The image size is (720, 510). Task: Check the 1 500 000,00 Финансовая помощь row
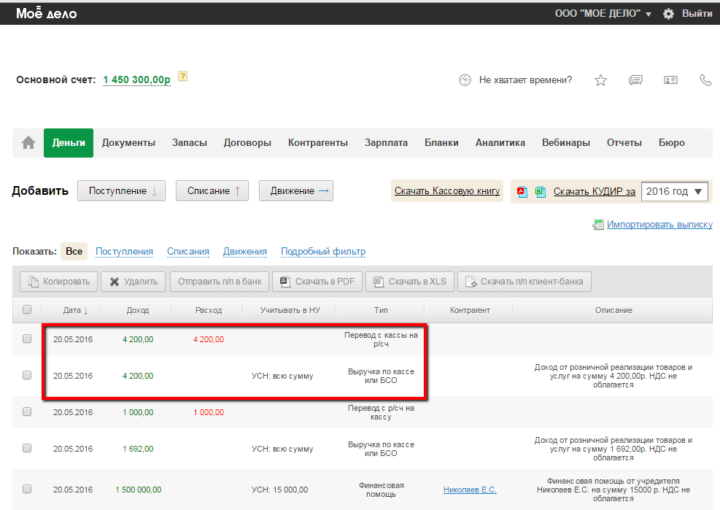coord(27,489)
